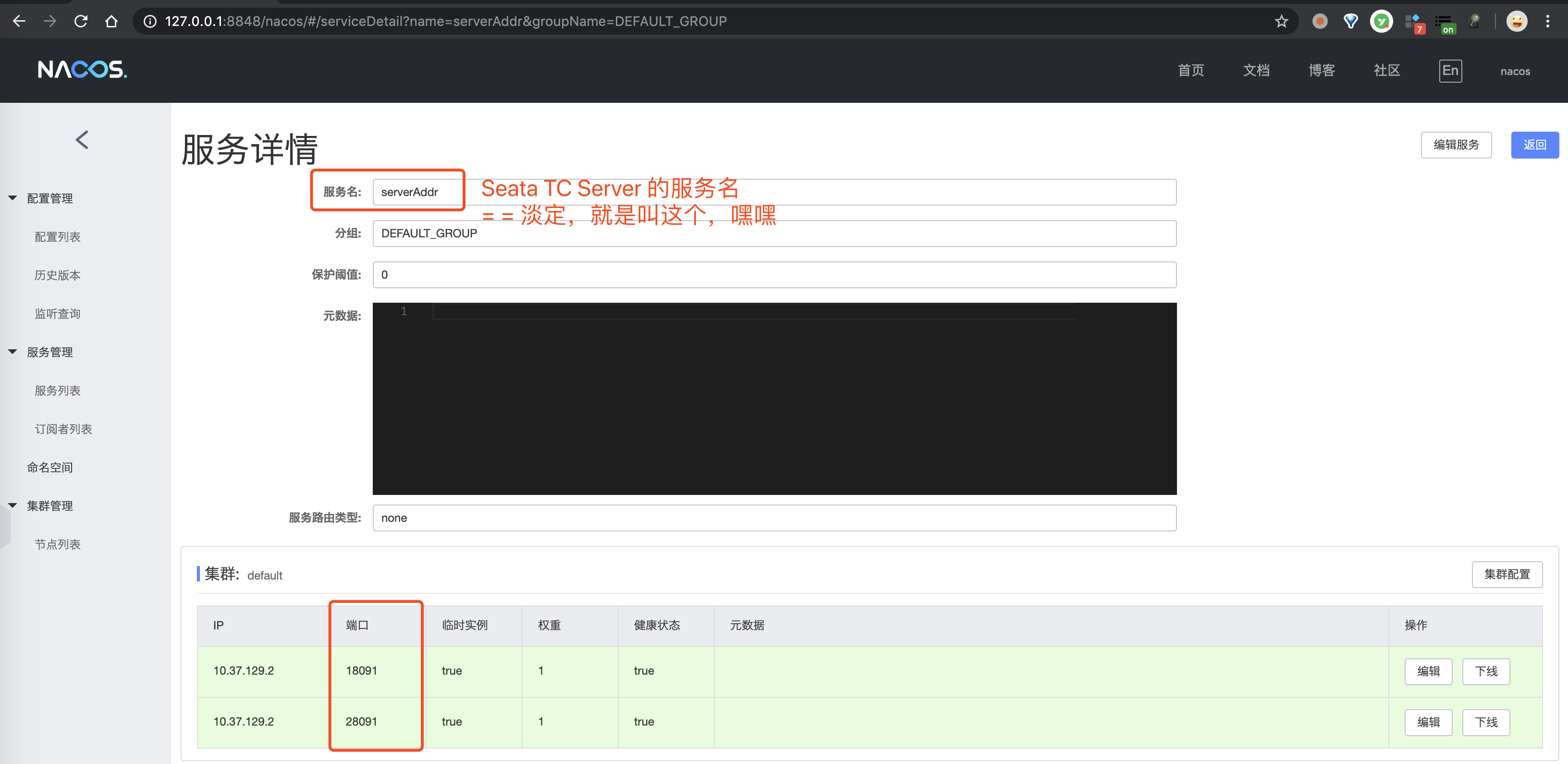Click the blue 返回 button
1568x764 pixels.
coord(1534,145)
